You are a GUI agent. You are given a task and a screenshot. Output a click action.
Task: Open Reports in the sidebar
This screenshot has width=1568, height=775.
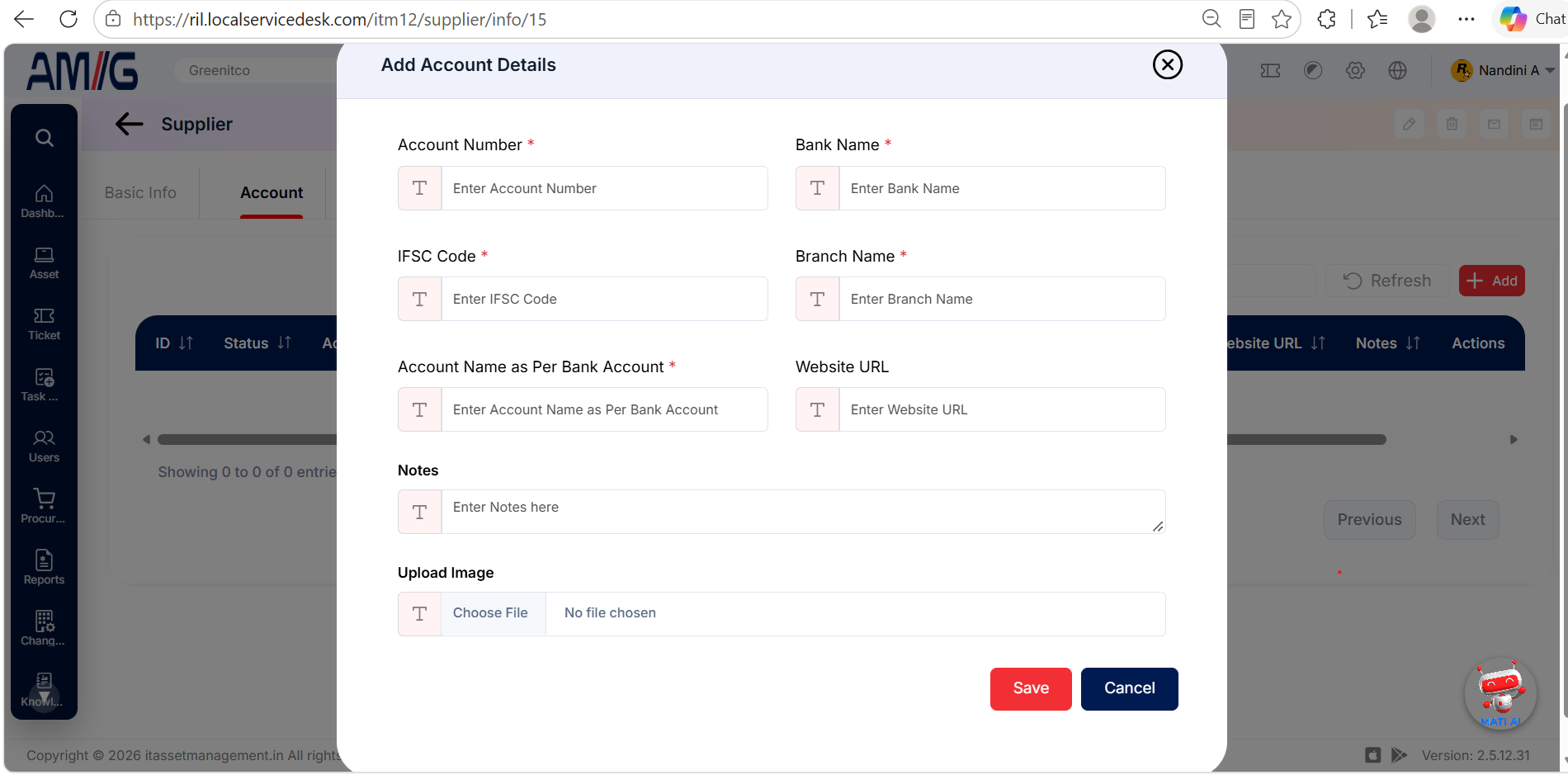click(x=44, y=568)
